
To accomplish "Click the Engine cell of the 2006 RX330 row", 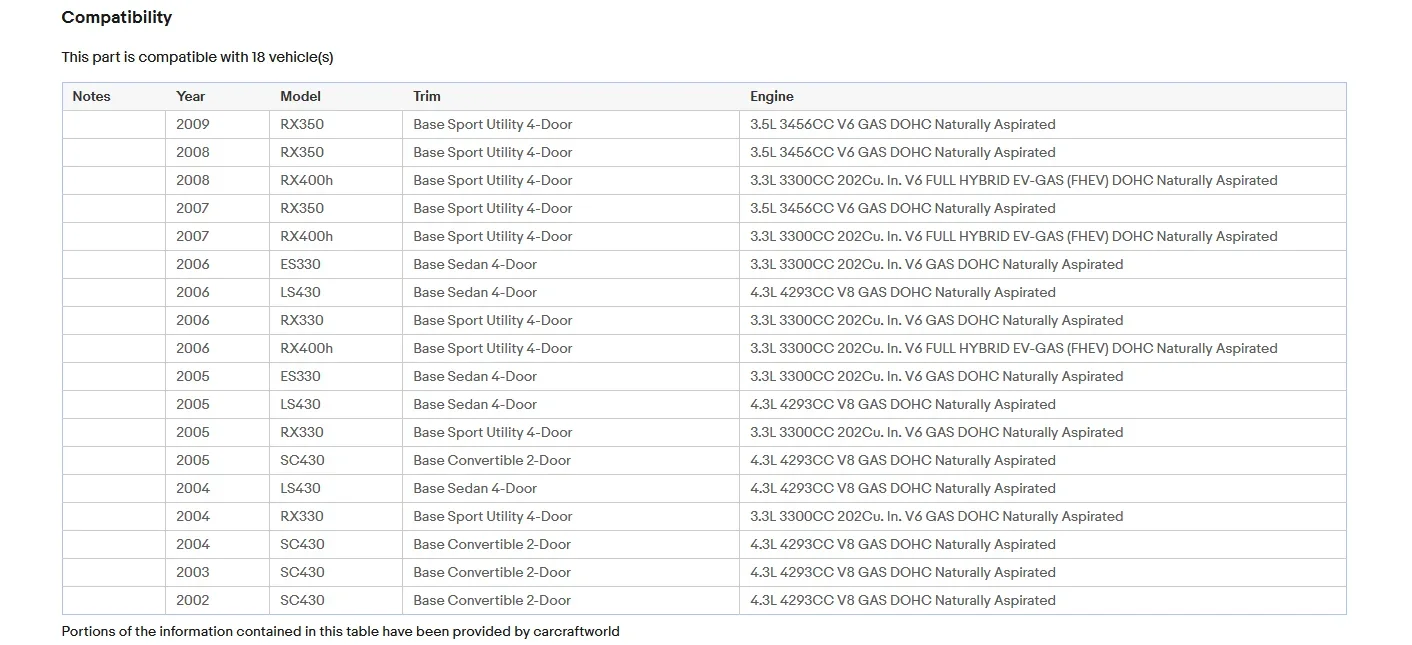I will tap(1043, 321).
